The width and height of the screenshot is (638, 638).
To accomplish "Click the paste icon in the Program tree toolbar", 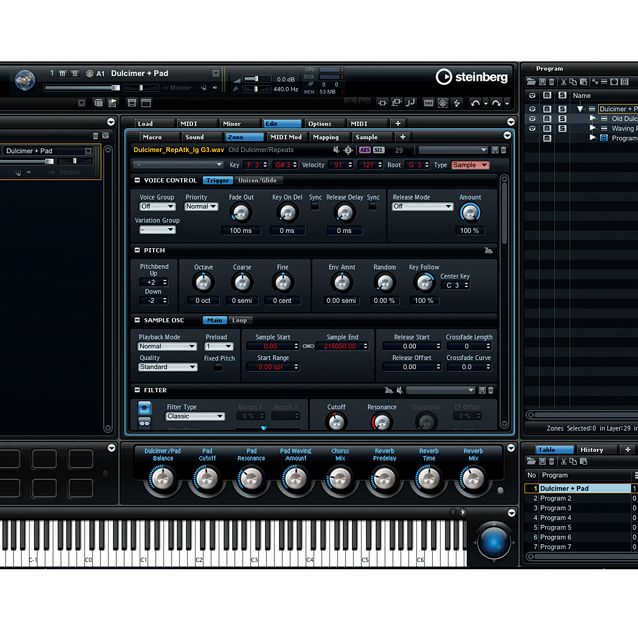I will (583, 82).
